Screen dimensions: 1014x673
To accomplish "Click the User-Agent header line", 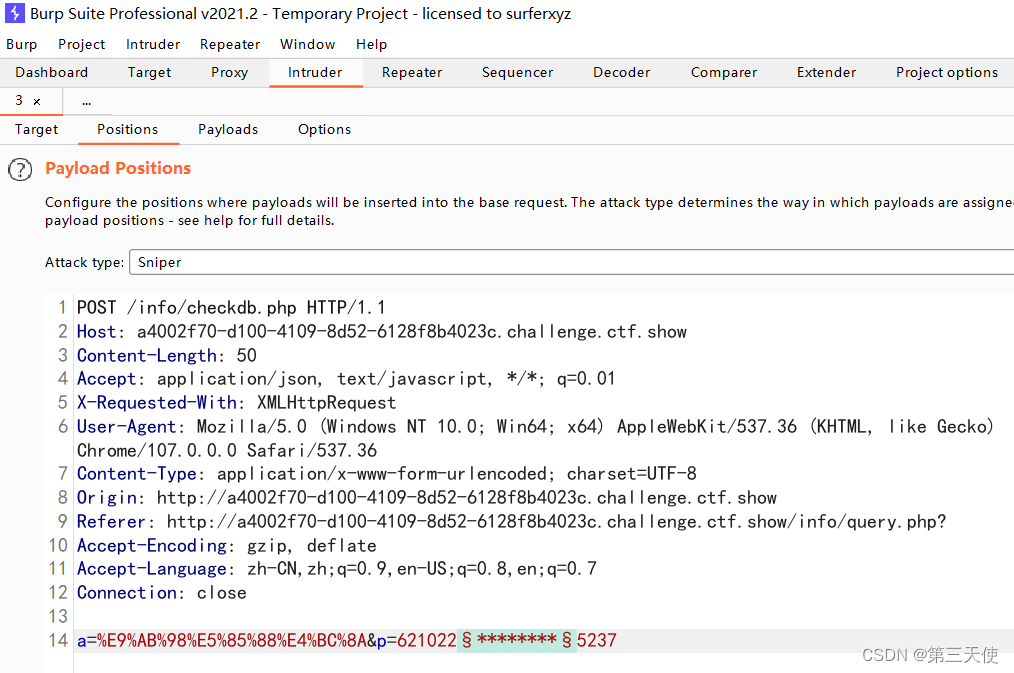I will pos(535,427).
